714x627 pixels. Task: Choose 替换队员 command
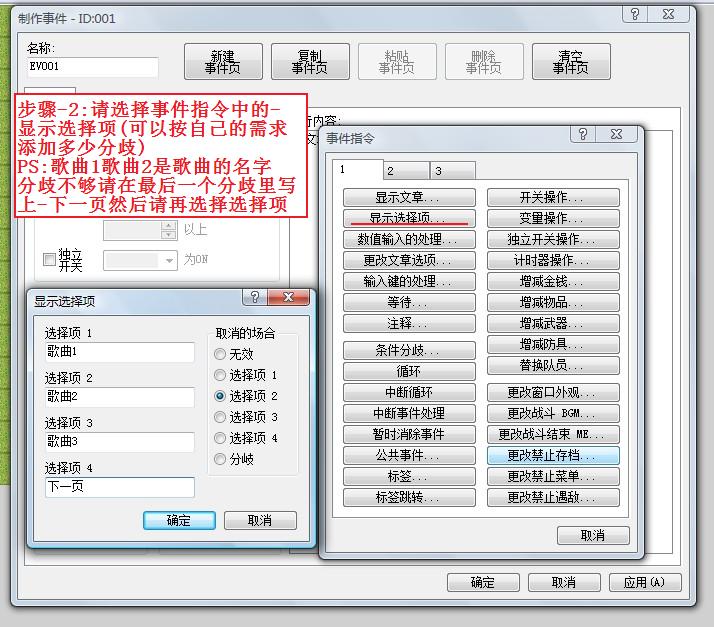coord(553,365)
